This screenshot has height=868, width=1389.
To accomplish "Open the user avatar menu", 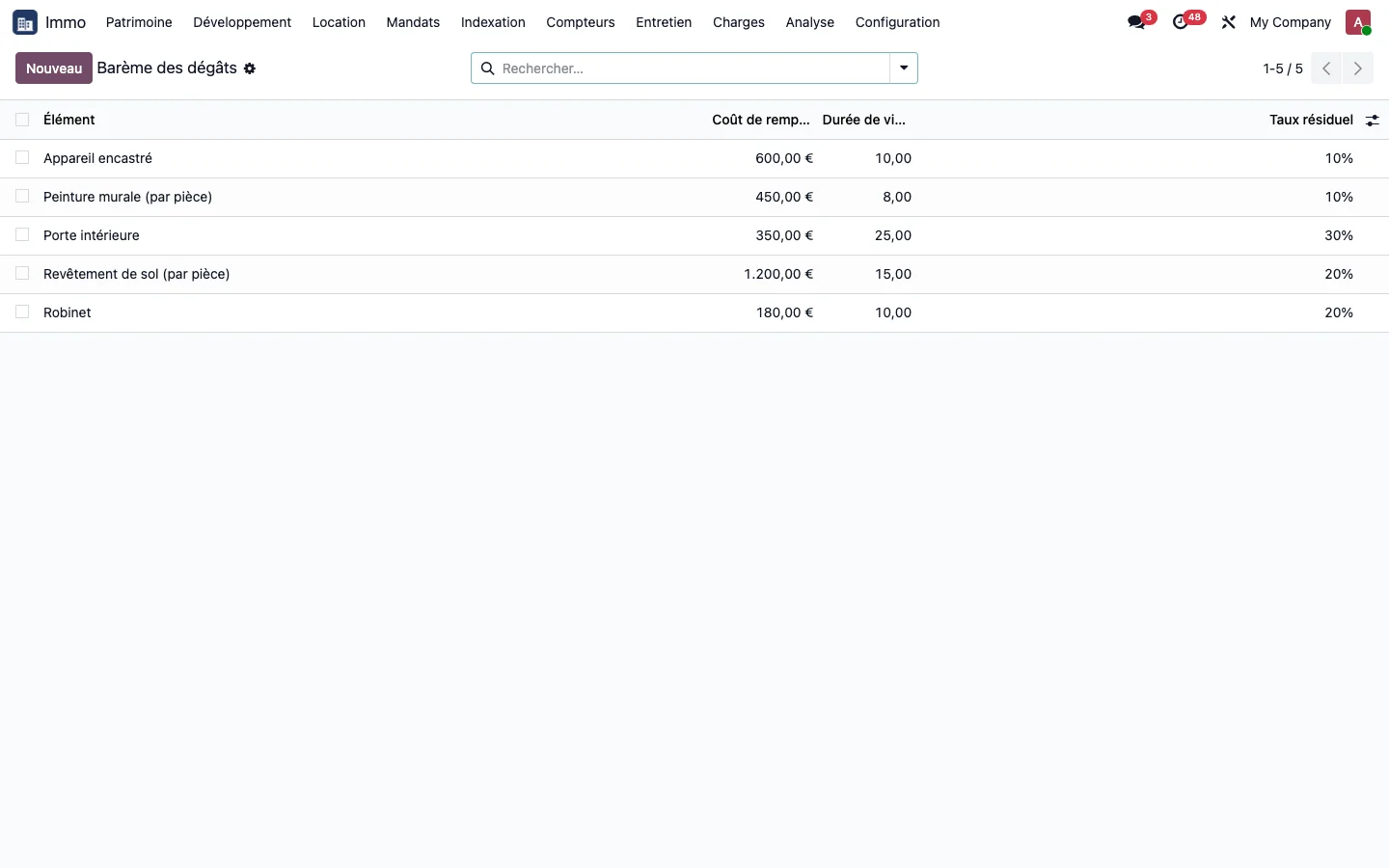I will click(x=1358, y=22).
